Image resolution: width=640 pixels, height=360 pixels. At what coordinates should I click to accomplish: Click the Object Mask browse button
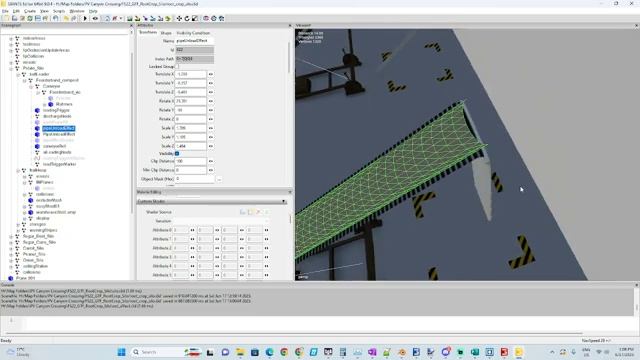(219, 179)
